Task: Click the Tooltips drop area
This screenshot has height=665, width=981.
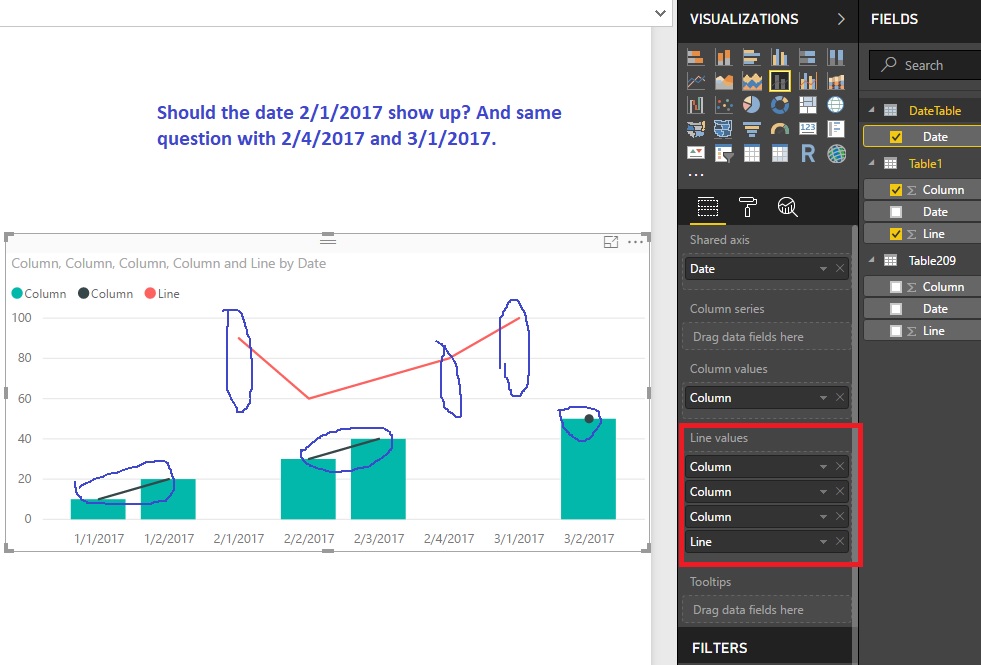Action: (x=767, y=609)
